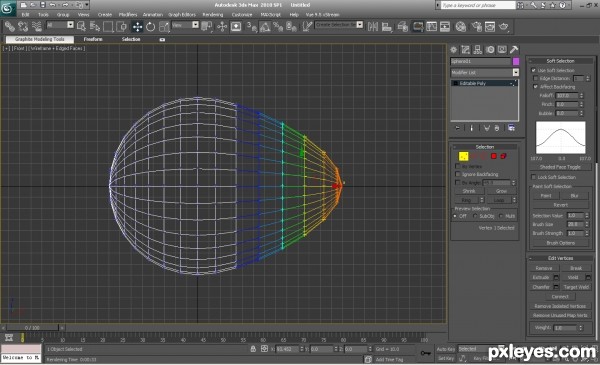Screen dimensions: 600x365
Task: Adjust the Brush Size spinner arrows
Action: [x=587, y=225]
